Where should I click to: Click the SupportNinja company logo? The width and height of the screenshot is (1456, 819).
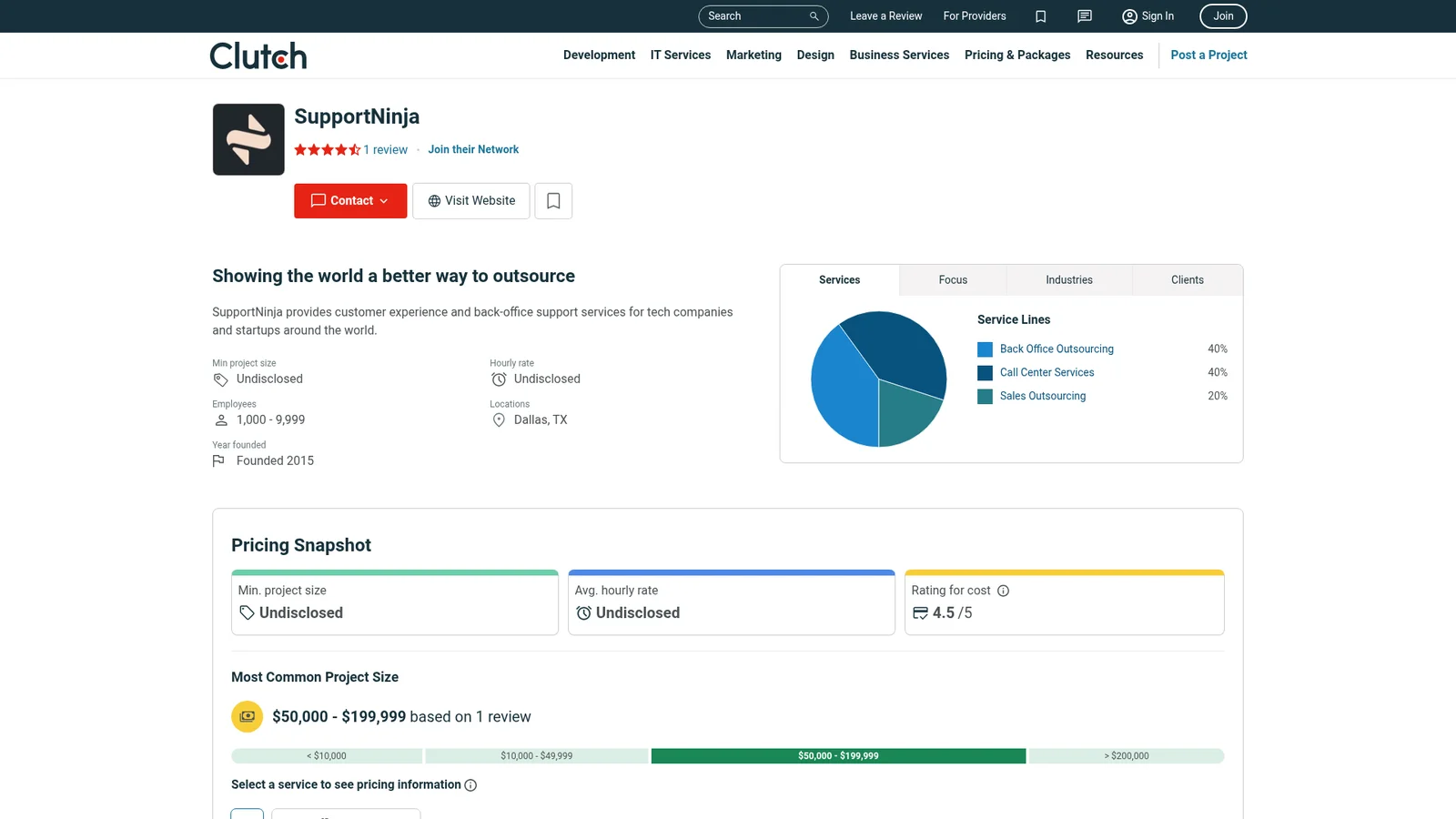tap(248, 139)
